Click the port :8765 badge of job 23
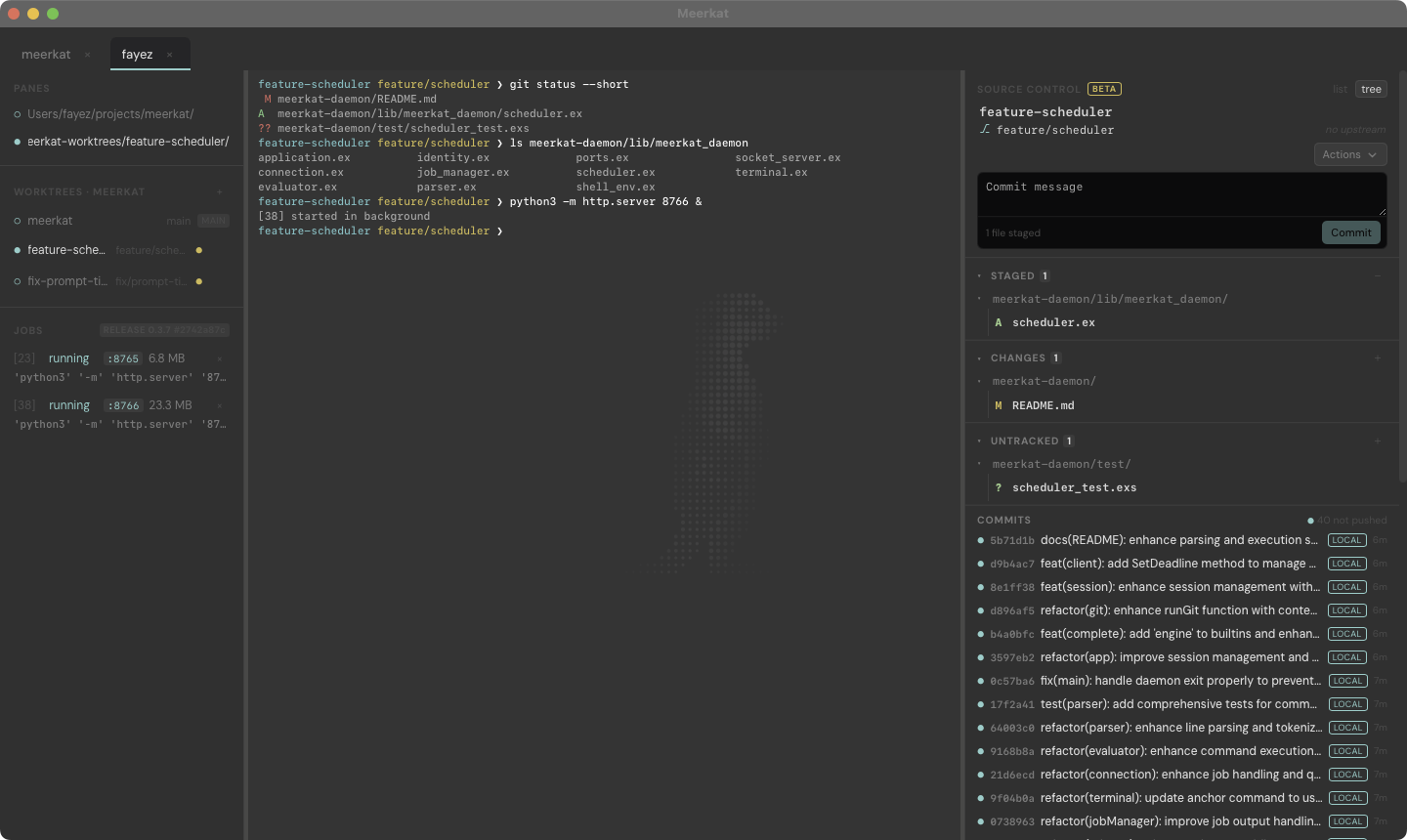Screen dimensions: 1407x840 (123, 359)
